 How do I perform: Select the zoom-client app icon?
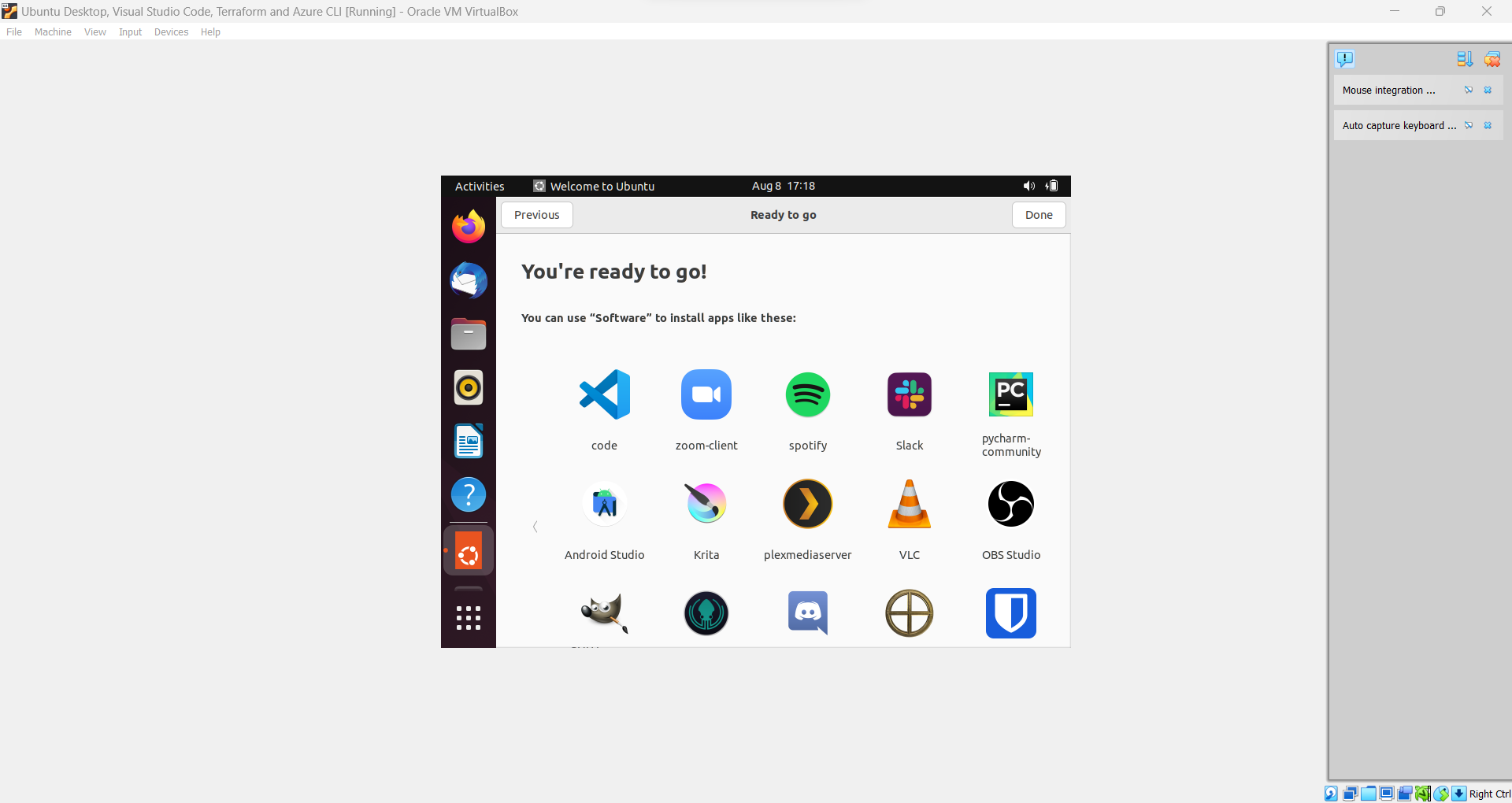point(706,394)
